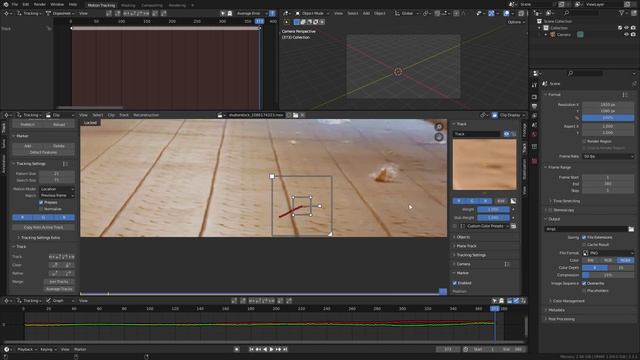
Task: Click the Detect Features button
Action: tap(43, 152)
